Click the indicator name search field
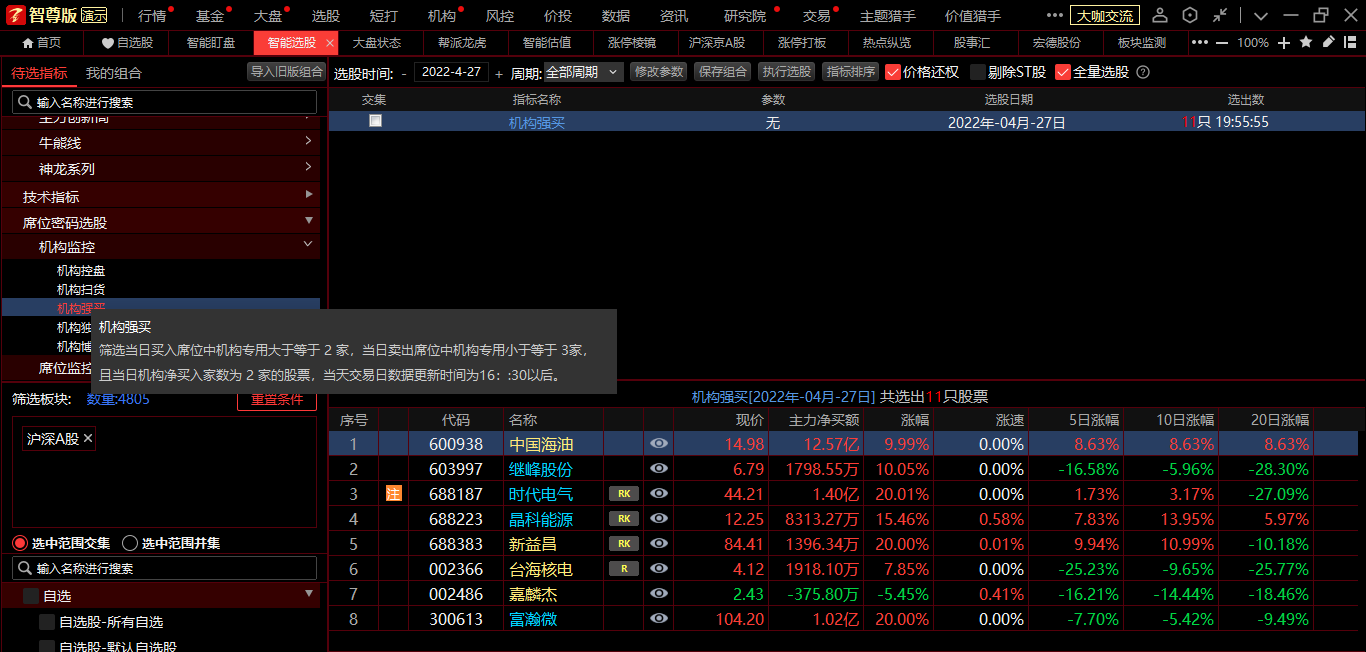 165,102
